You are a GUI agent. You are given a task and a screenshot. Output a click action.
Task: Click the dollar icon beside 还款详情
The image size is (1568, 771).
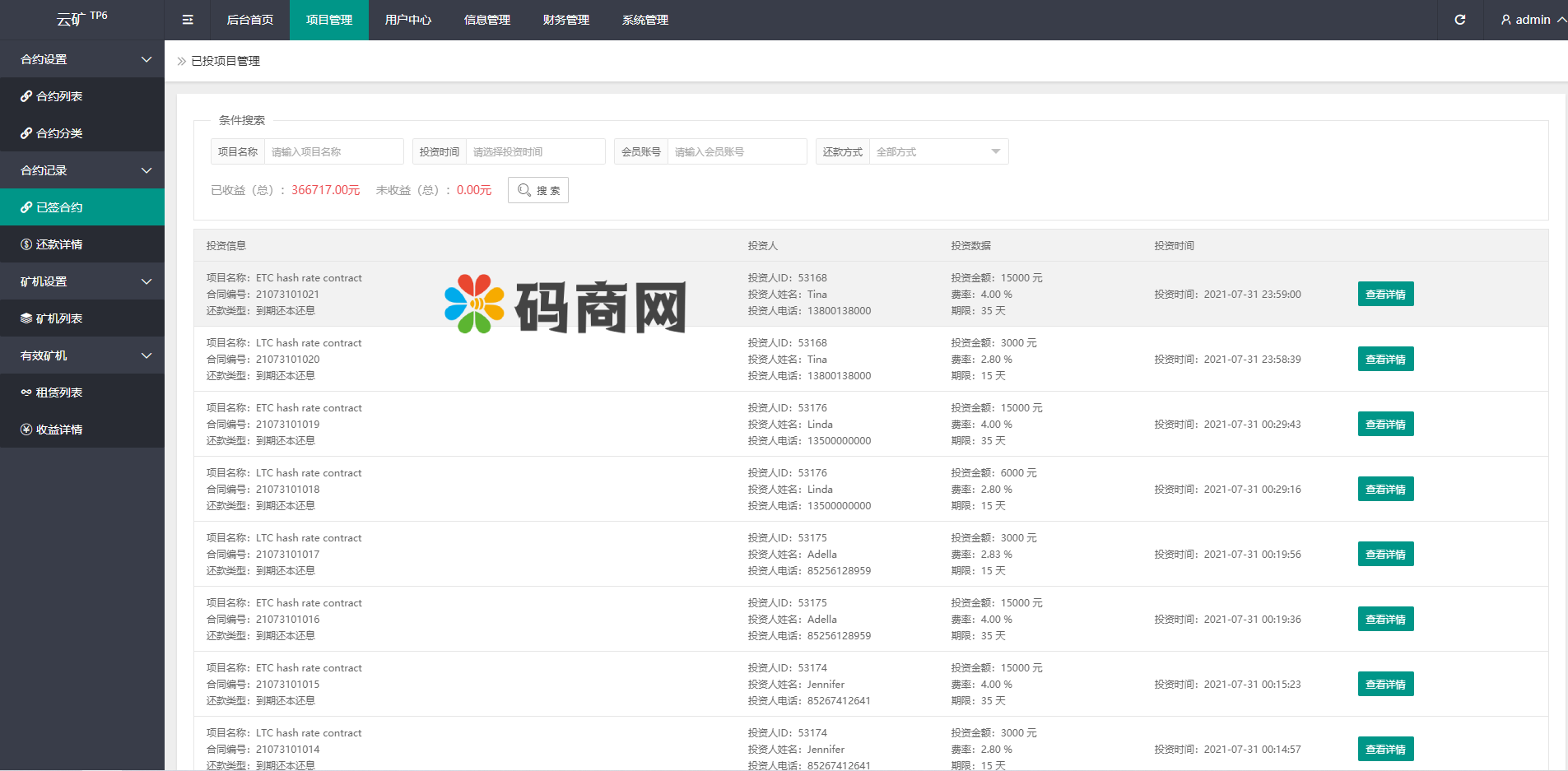26,244
